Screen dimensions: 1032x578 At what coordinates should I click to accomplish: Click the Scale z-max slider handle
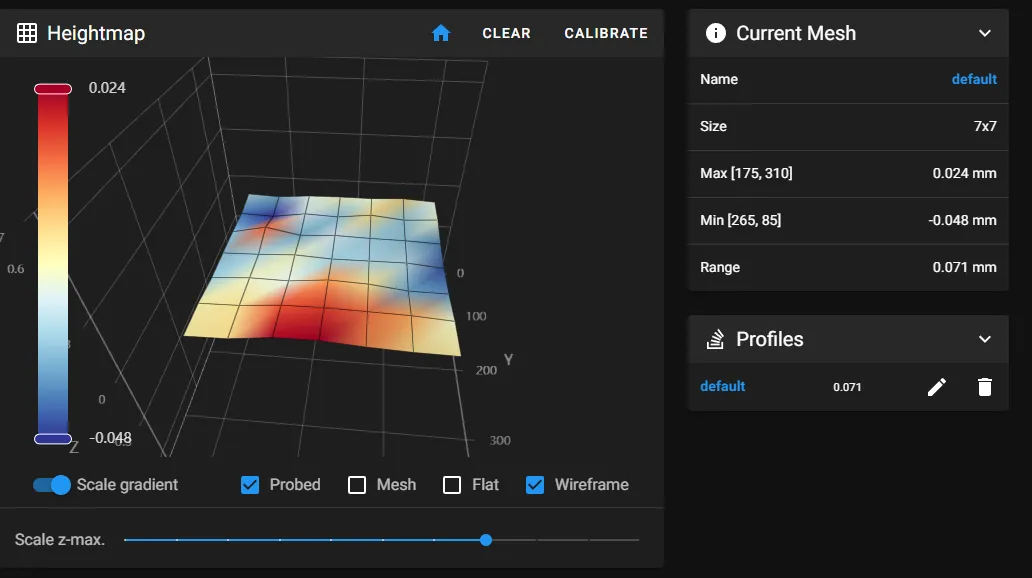[x=486, y=540]
